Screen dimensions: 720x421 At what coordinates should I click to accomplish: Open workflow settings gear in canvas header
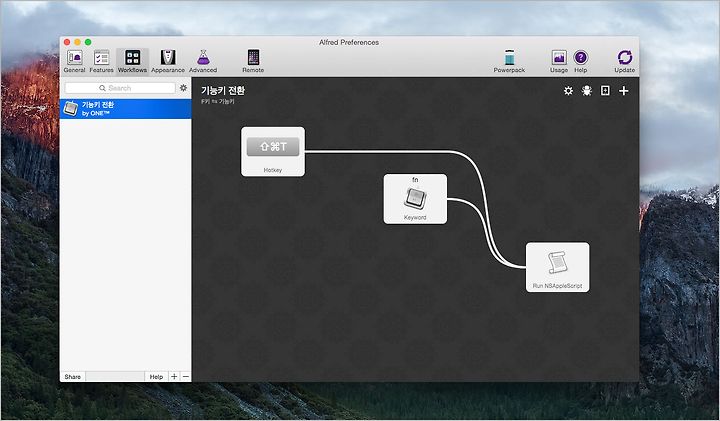point(568,91)
